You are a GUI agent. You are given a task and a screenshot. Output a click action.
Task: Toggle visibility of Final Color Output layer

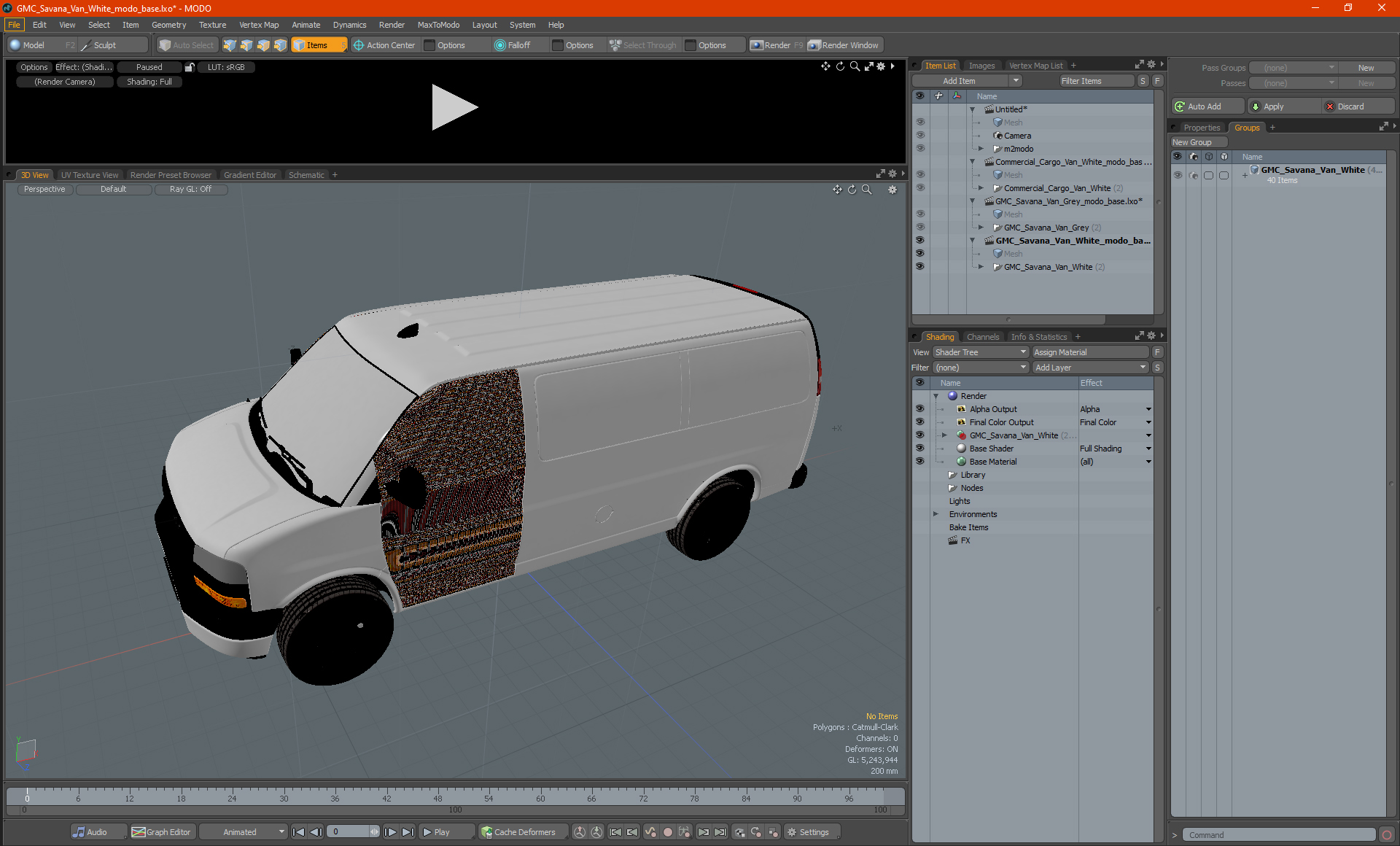coord(920,422)
